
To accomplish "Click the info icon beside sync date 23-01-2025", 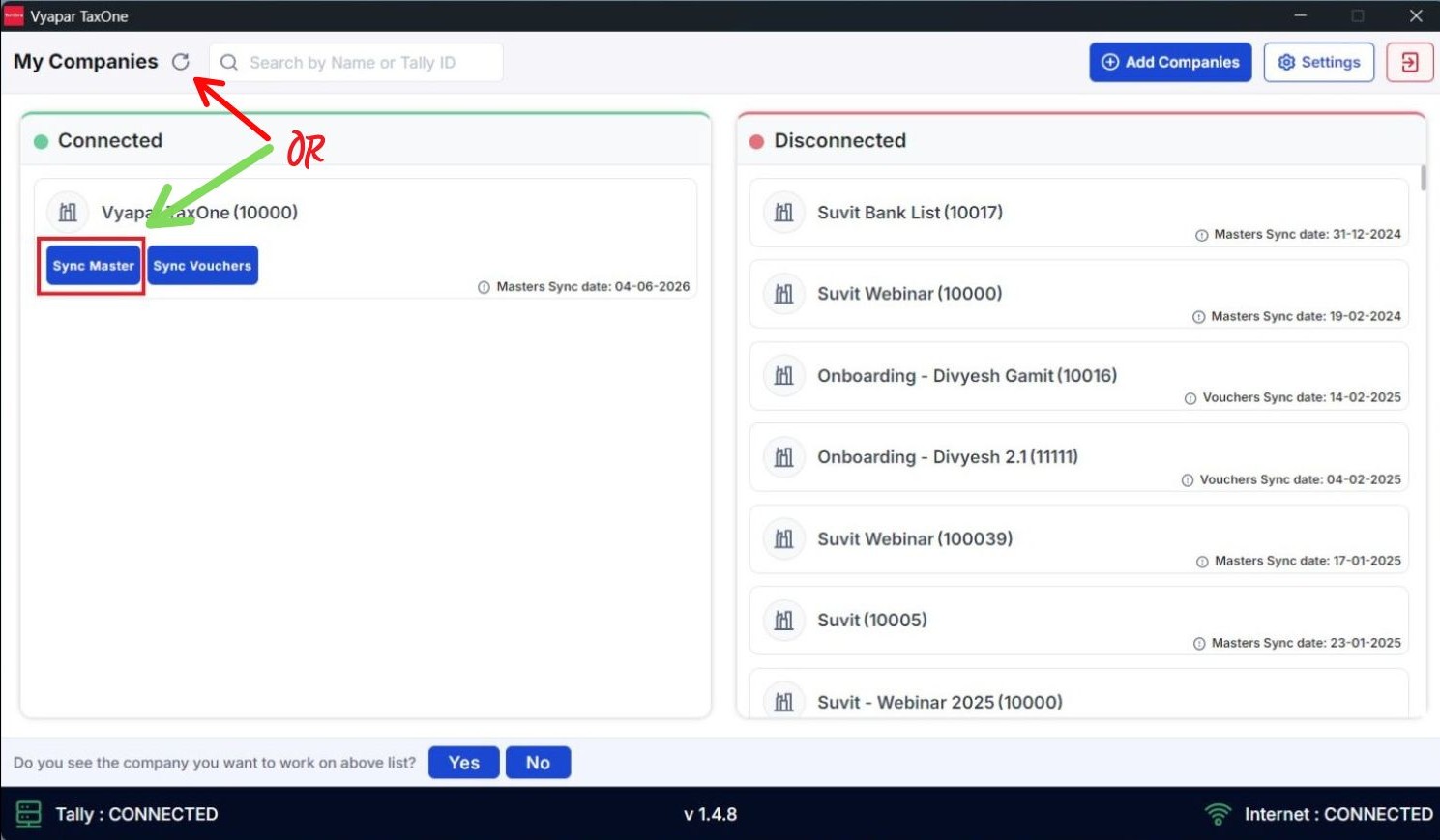I will 1199,644.
